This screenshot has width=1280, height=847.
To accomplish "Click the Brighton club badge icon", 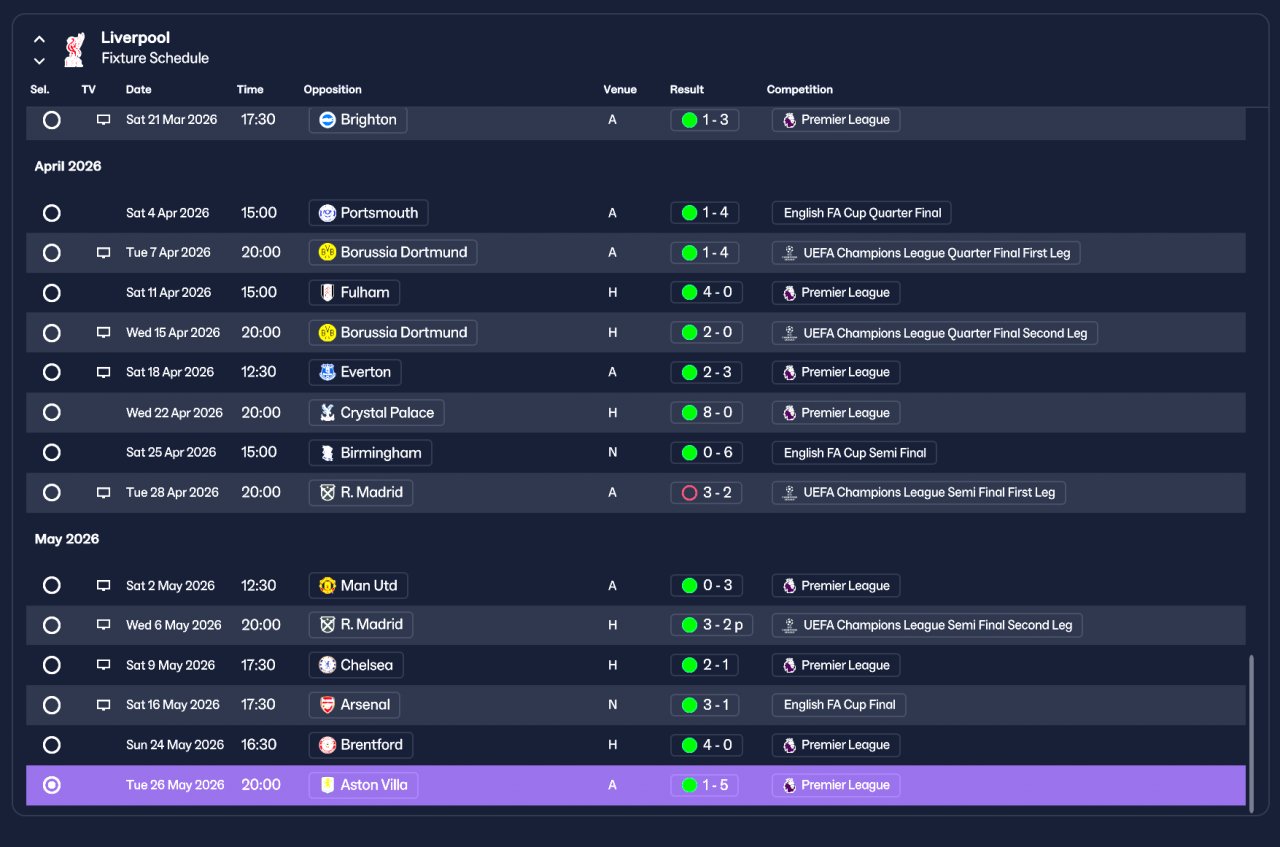I will click(327, 120).
